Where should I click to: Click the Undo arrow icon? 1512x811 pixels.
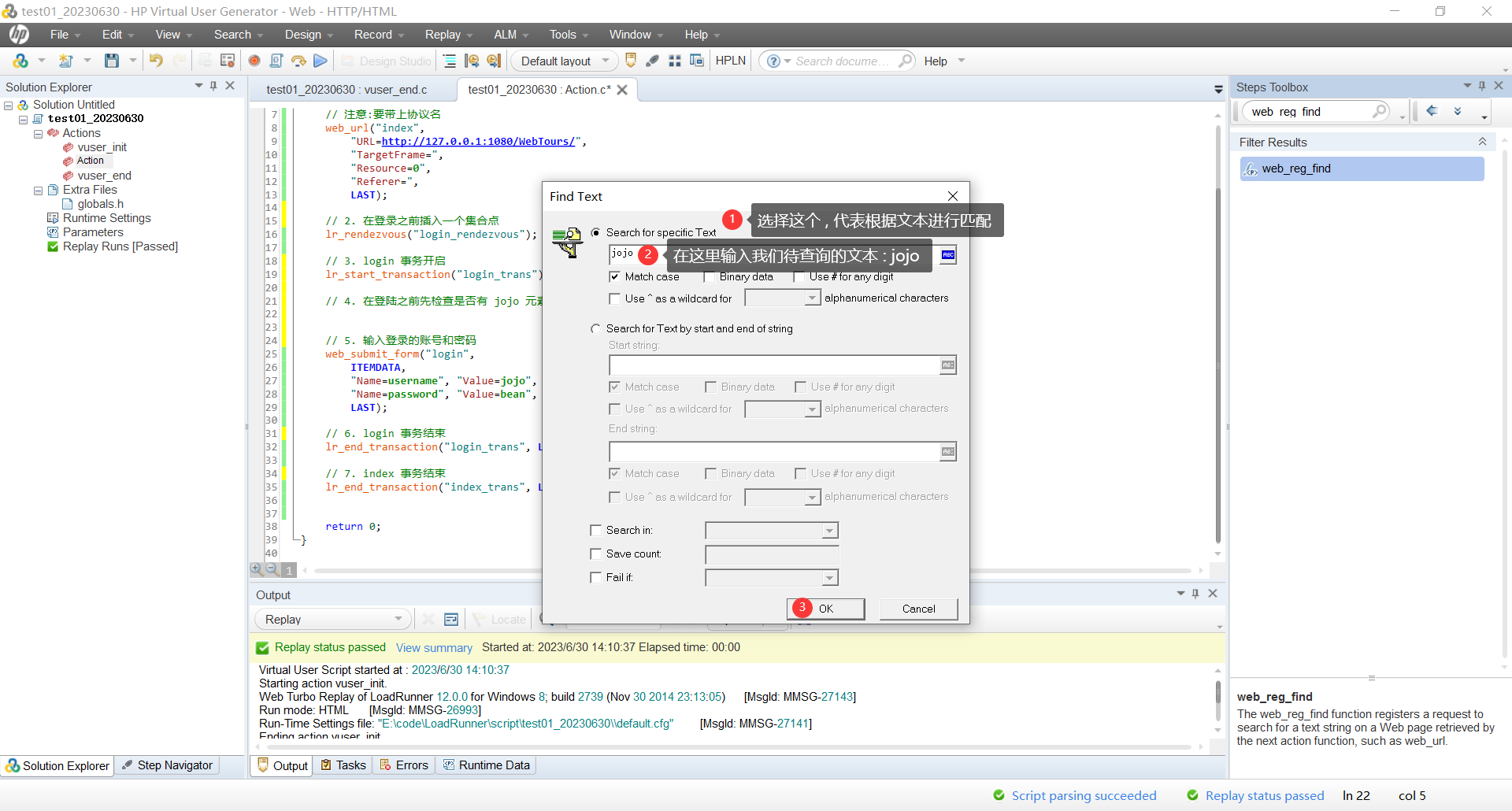click(156, 61)
